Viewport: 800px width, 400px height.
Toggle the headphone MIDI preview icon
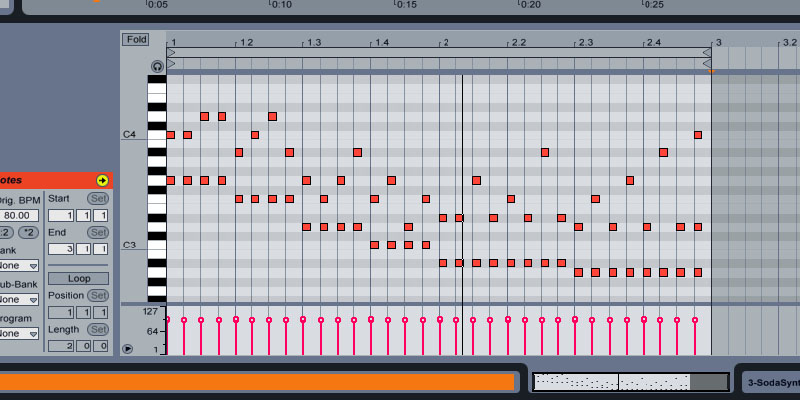(x=157, y=67)
